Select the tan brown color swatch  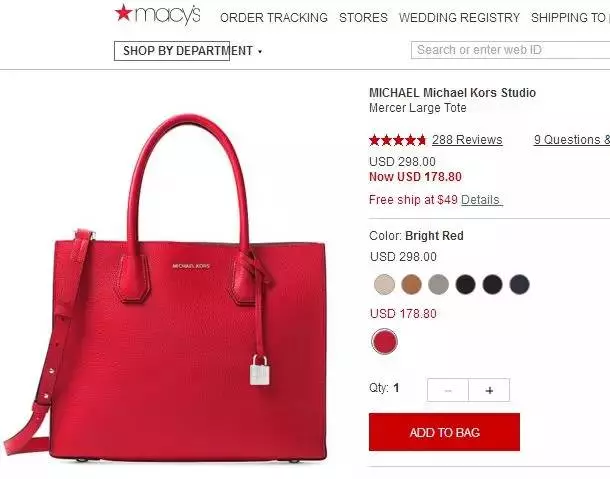pos(411,284)
